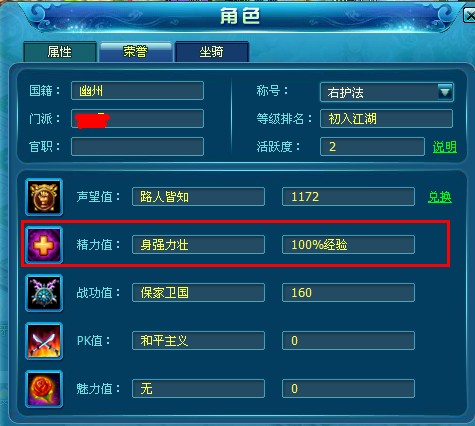Click the 兑换 exchange link
The height and width of the screenshot is (426, 475).
click(x=440, y=197)
